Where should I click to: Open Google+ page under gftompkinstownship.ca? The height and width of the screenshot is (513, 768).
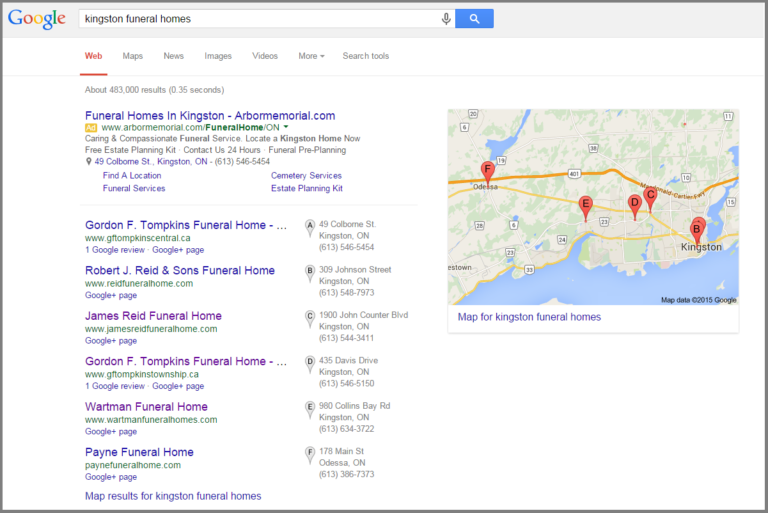(178, 386)
